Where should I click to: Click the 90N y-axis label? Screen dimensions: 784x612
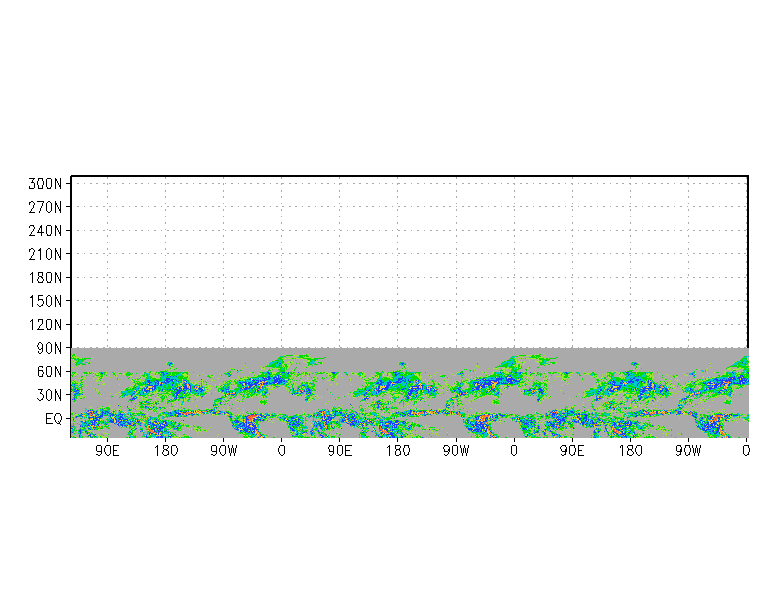pyautogui.click(x=50, y=348)
